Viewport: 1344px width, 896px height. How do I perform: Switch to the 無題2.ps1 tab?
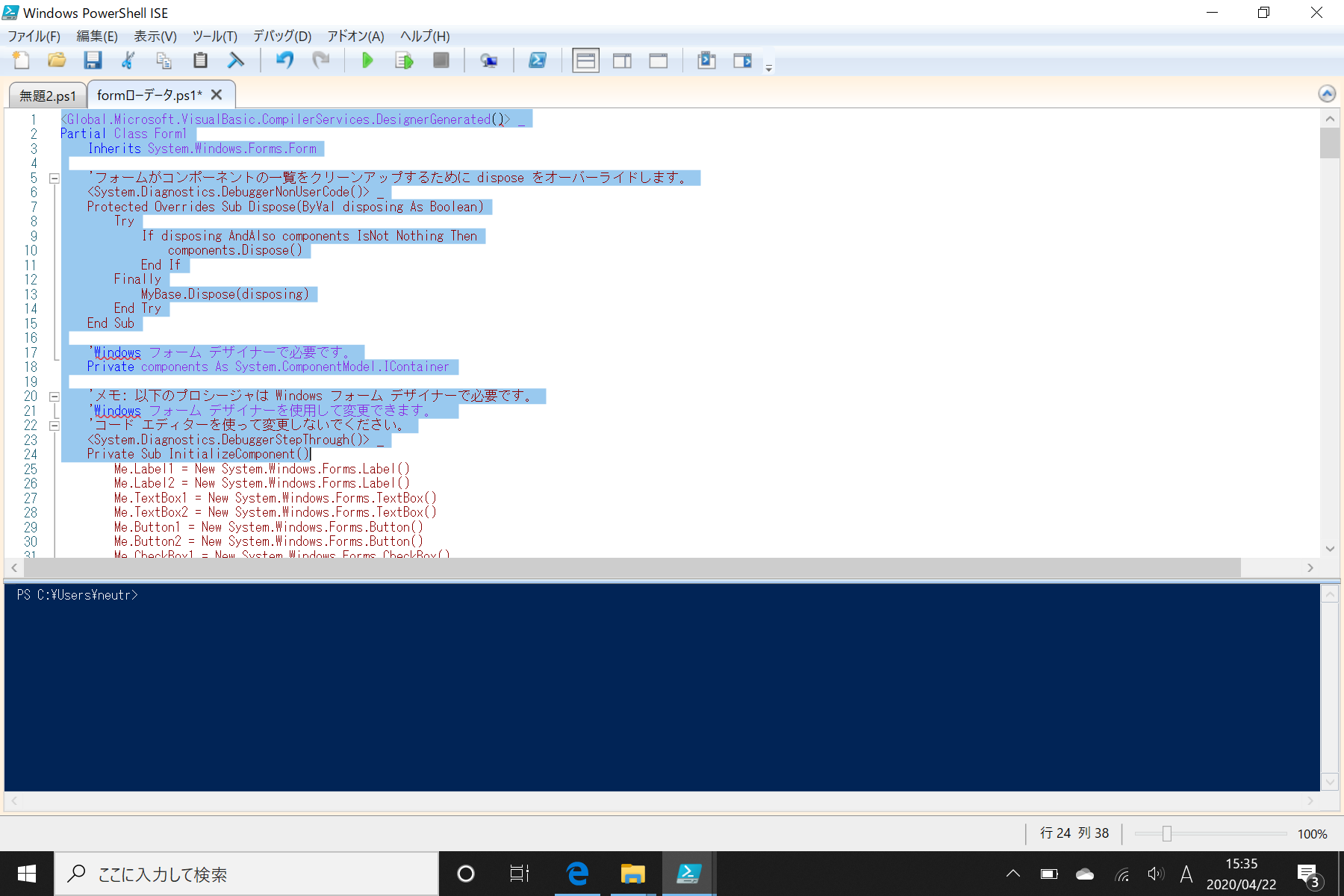pos(46,95)
